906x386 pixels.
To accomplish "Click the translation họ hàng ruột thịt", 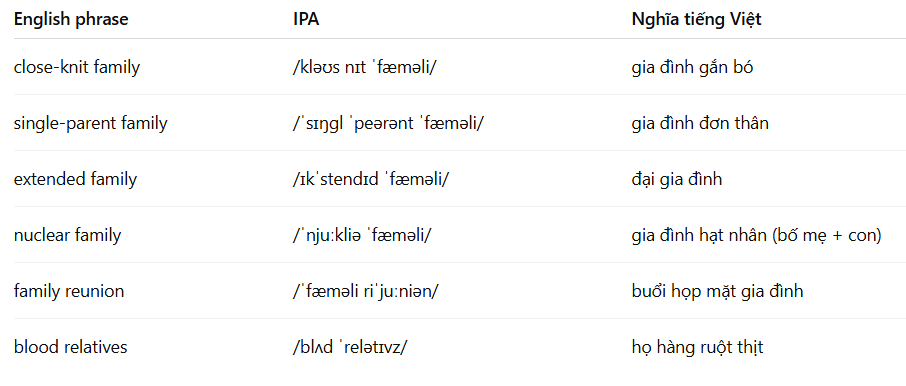I will 697,347.
